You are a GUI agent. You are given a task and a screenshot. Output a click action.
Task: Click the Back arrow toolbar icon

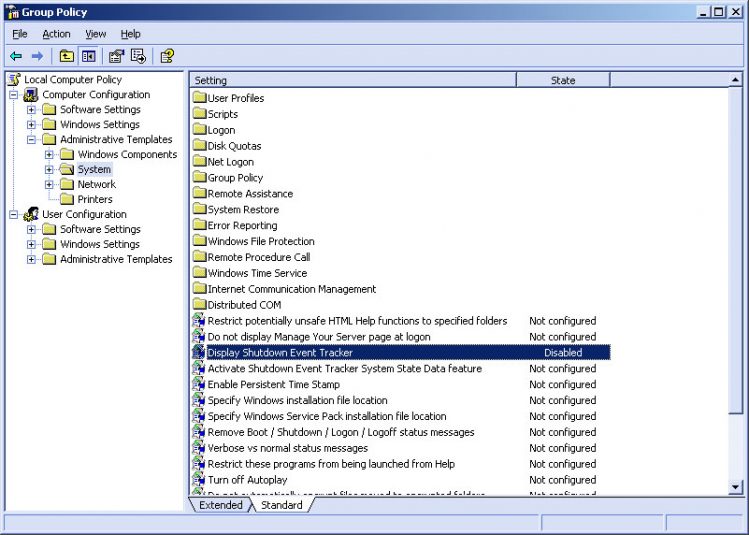[16, 56]
